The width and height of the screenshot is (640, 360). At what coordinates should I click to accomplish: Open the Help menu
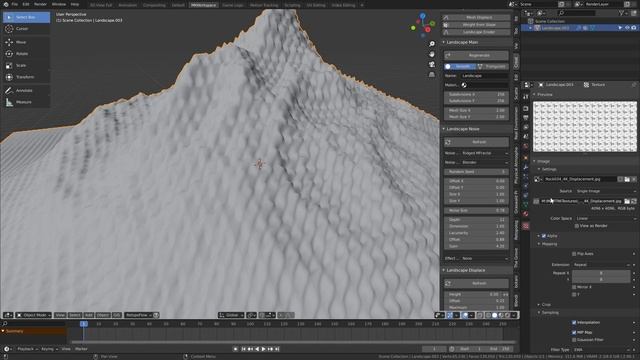click(75, 4)
